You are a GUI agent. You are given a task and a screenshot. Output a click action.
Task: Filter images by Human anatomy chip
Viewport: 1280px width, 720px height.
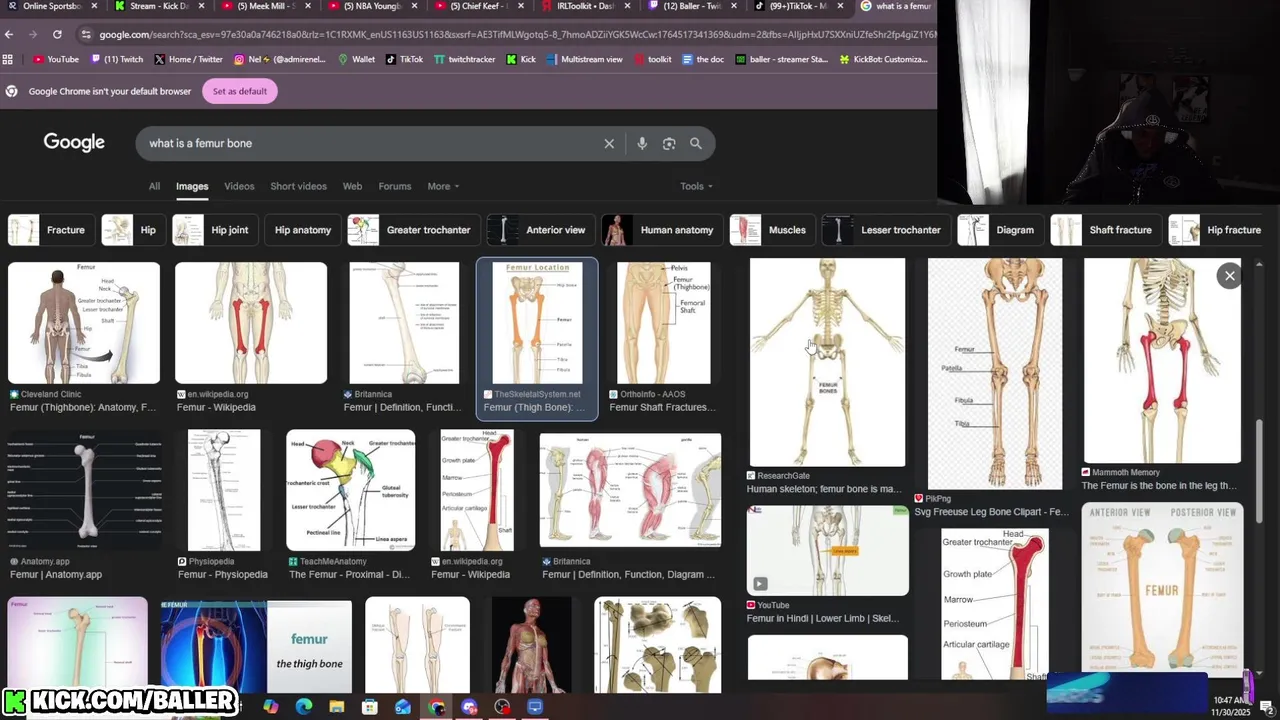661,230
